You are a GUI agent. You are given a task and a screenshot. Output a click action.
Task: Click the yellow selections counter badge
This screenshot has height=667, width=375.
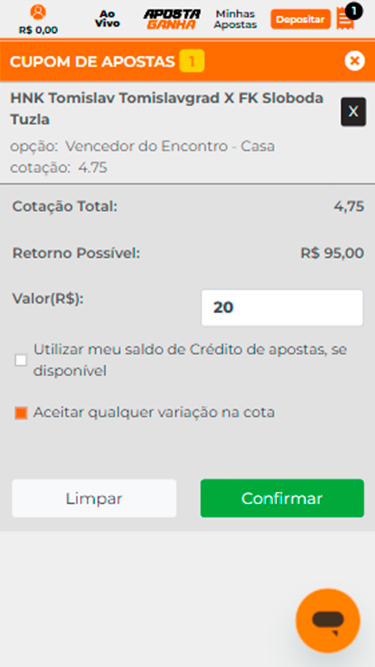point(192,61)
